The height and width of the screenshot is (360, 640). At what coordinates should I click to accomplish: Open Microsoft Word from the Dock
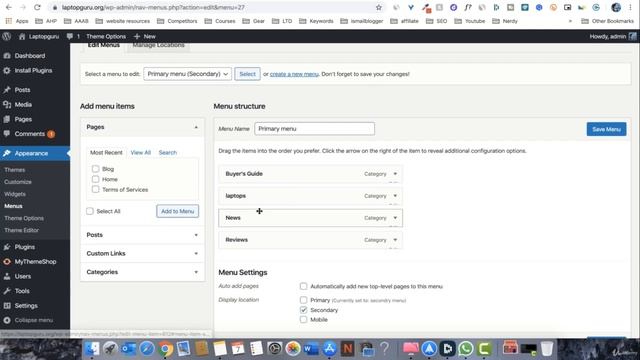pyautogui.click(x=311, y=349)
